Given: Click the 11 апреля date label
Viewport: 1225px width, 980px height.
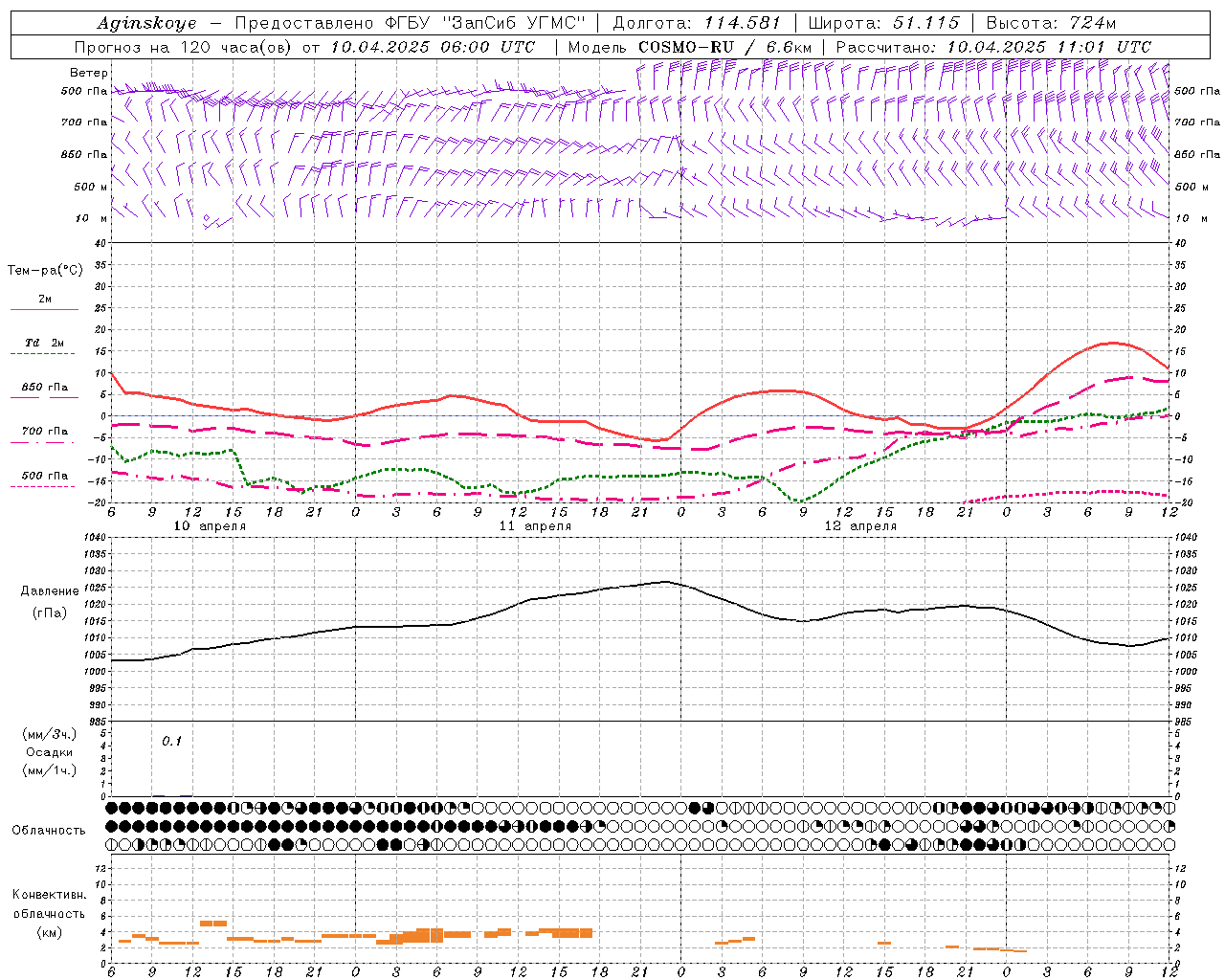Looking at the screenshot, I should 535,526.
